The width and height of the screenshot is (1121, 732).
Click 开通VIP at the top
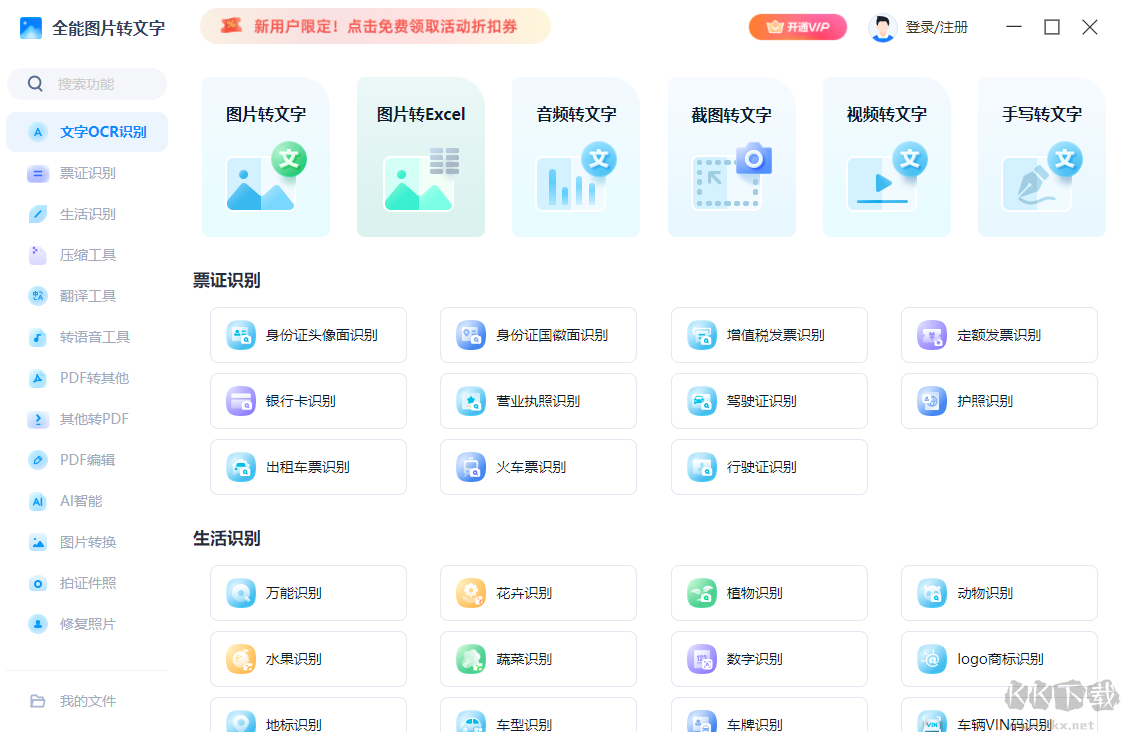pos(797,27)
